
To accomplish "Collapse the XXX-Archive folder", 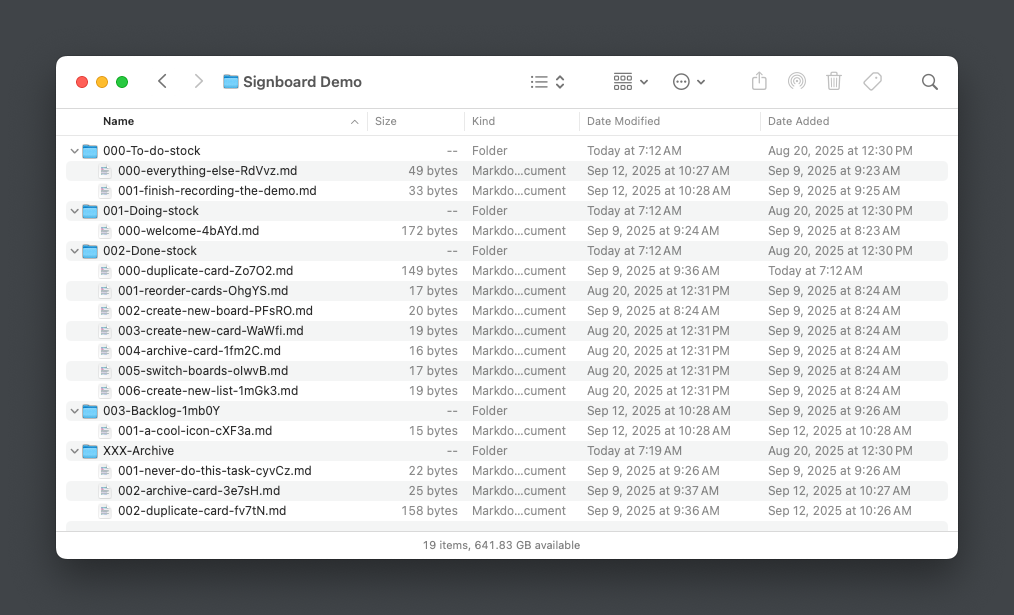I will pos(74,450).
